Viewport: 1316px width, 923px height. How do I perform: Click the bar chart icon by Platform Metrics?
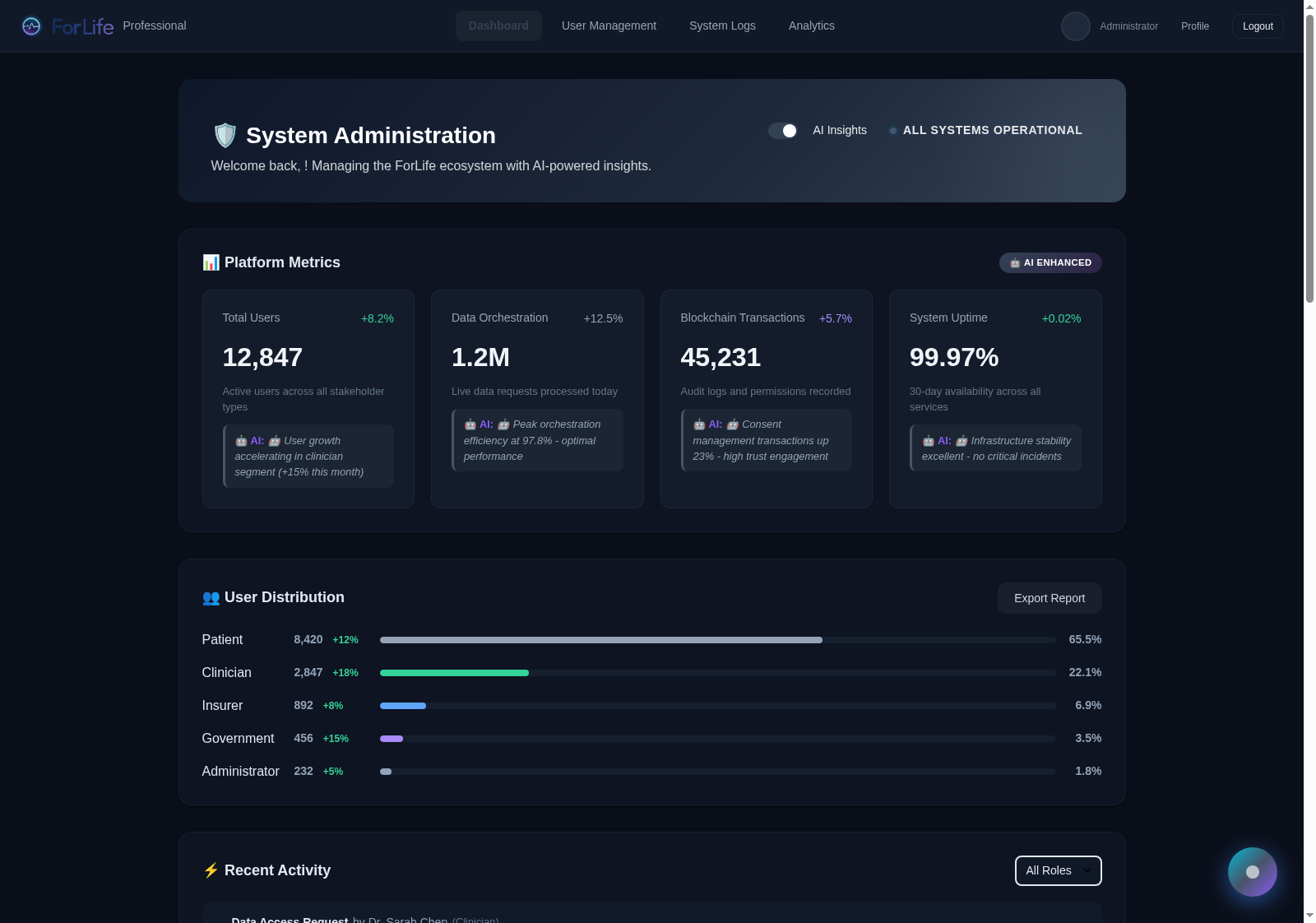[x=211, y=262]
